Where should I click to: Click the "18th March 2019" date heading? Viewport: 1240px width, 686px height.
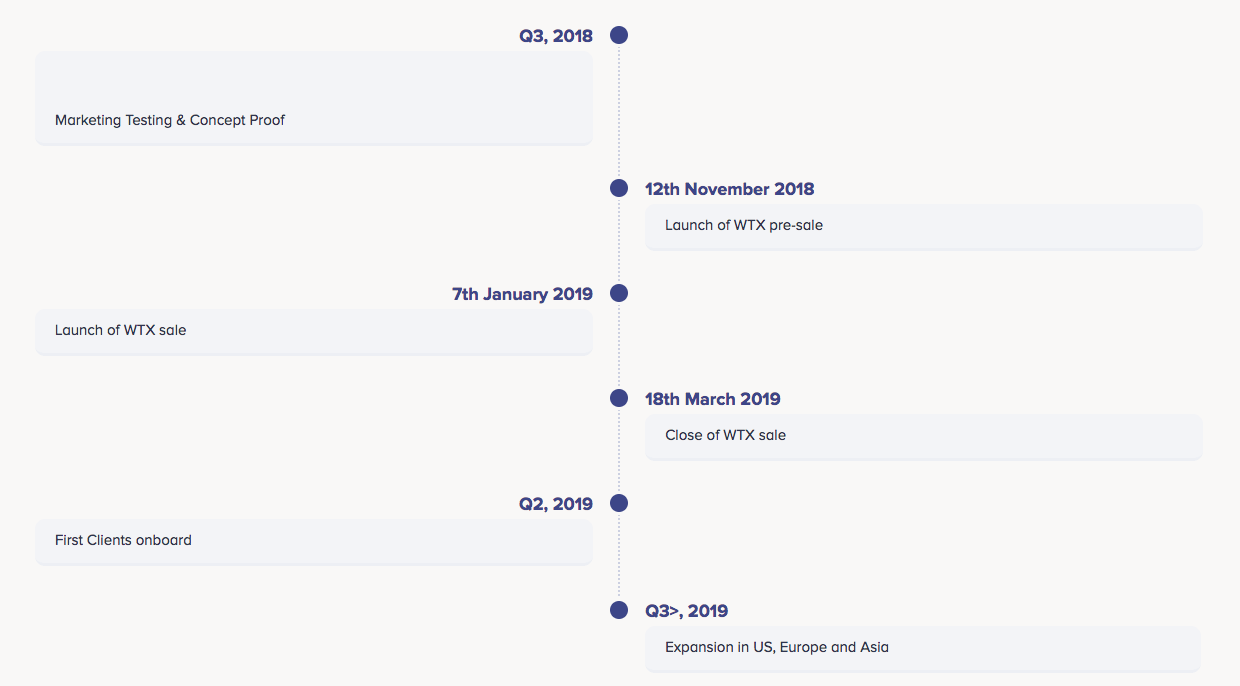712,399
